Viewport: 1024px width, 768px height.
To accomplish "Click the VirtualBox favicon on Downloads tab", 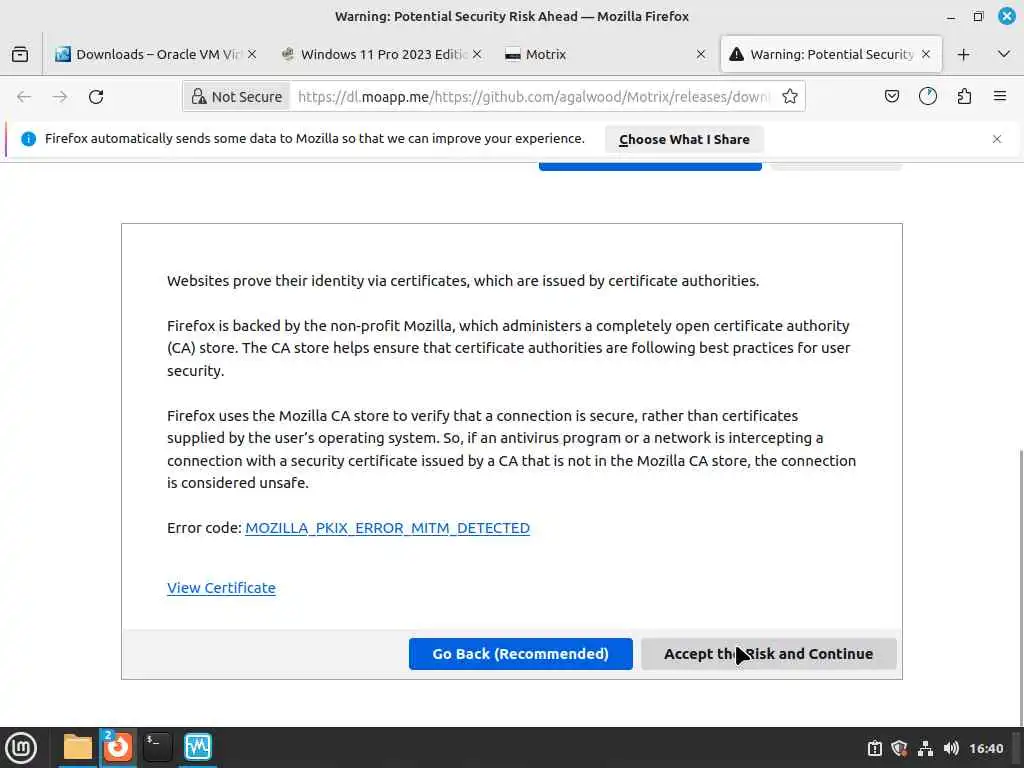I will 63,54.
